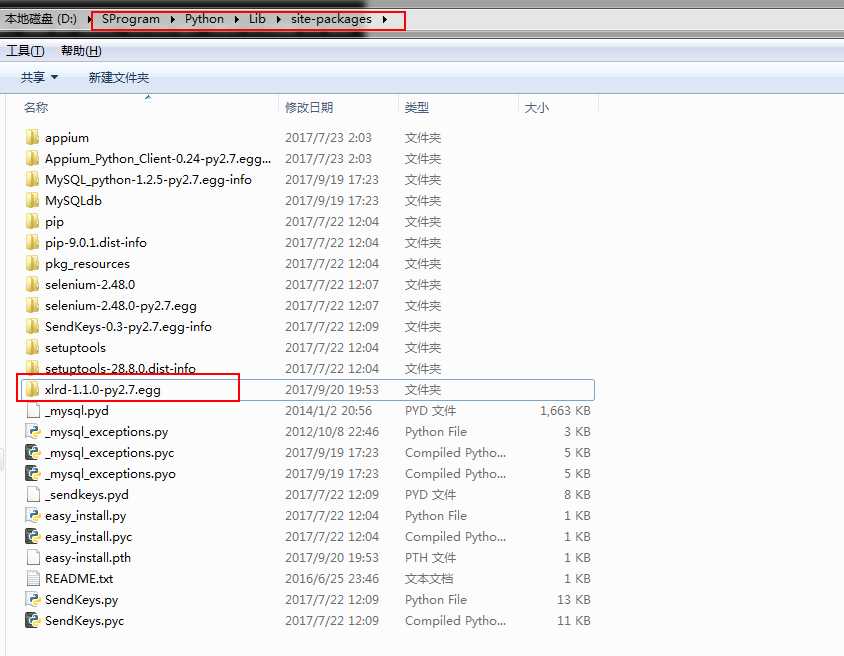
Task: Click the pip folder icon
Action: (32, 222)
